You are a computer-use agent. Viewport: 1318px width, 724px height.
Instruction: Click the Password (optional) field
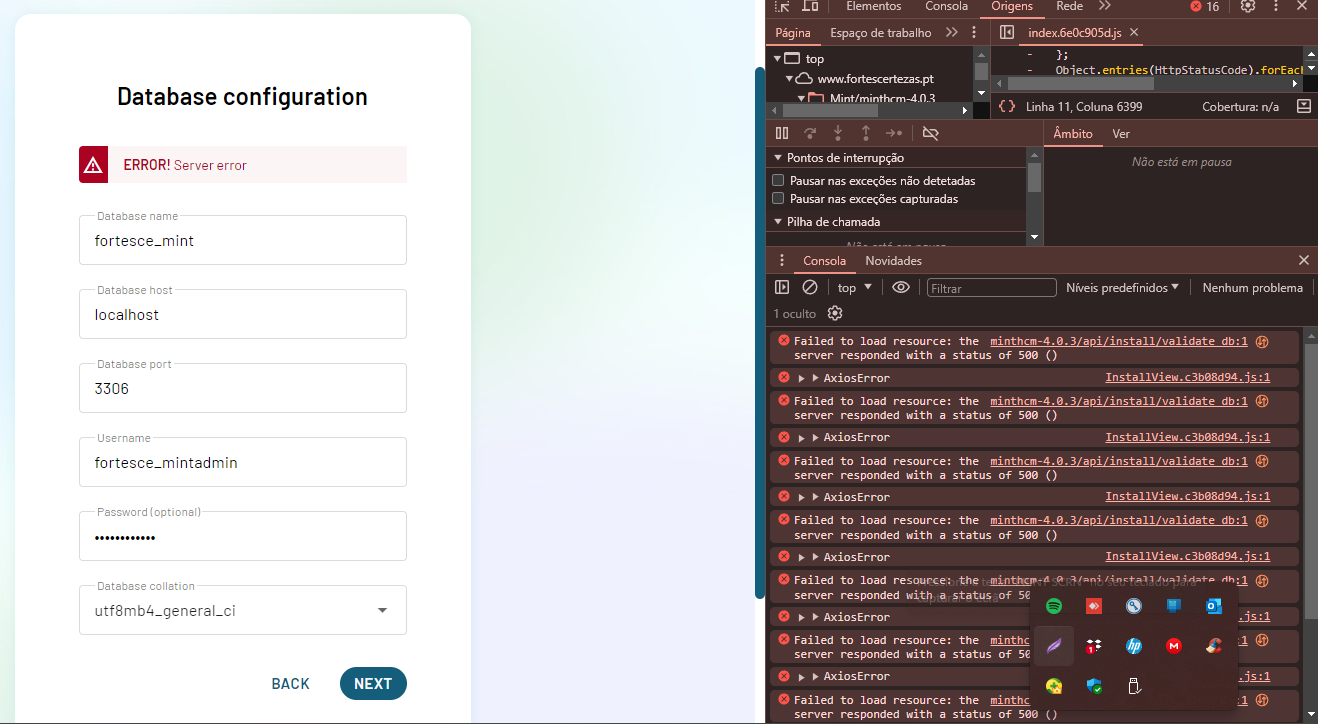point(243,536)
